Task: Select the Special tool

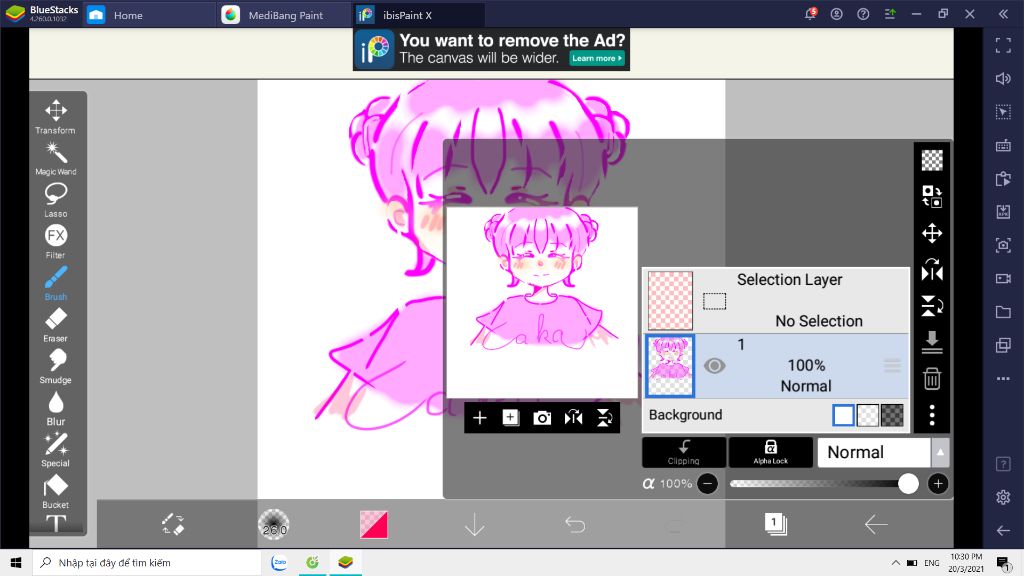Action: 56,450
